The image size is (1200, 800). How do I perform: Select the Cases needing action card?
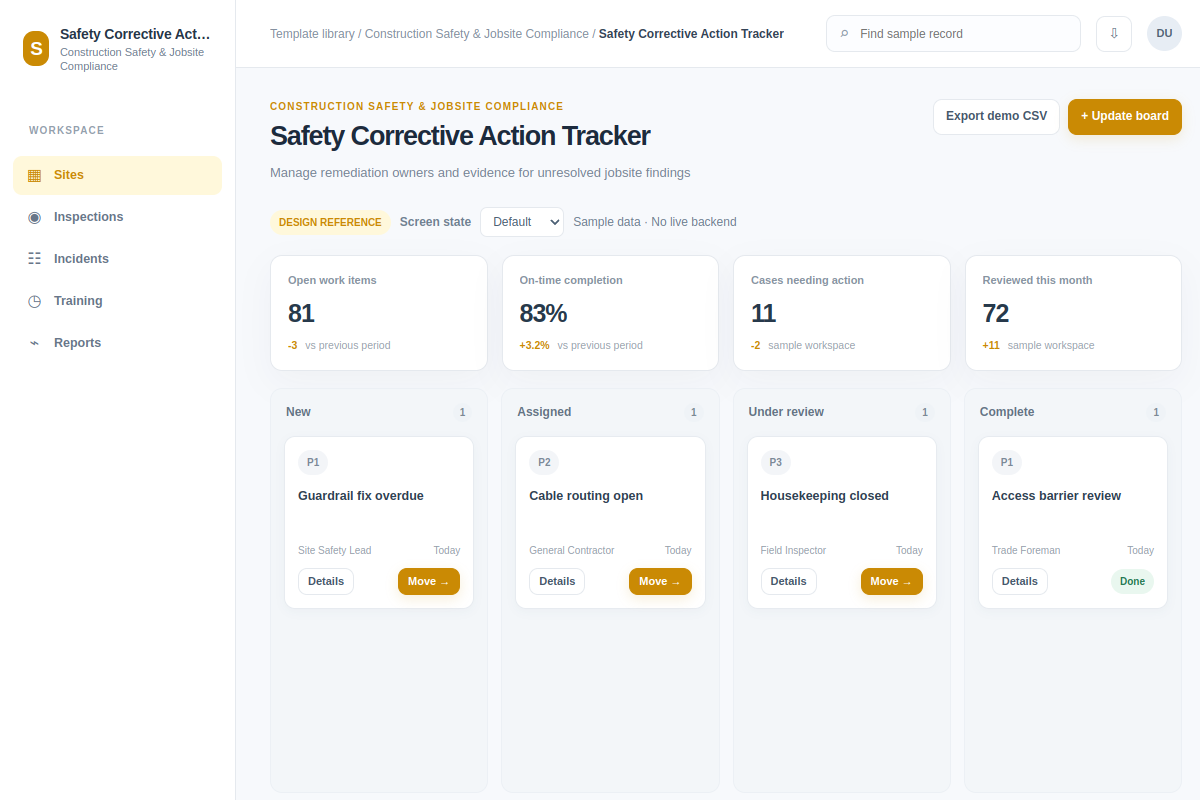tap(842, 313)
